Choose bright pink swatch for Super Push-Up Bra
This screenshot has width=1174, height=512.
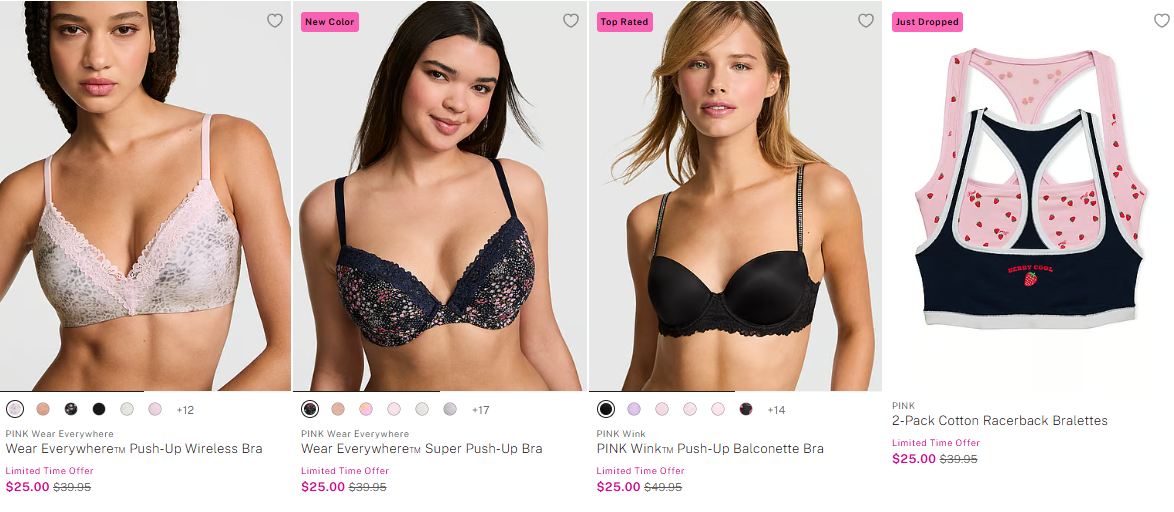click(x=366, y=409)
